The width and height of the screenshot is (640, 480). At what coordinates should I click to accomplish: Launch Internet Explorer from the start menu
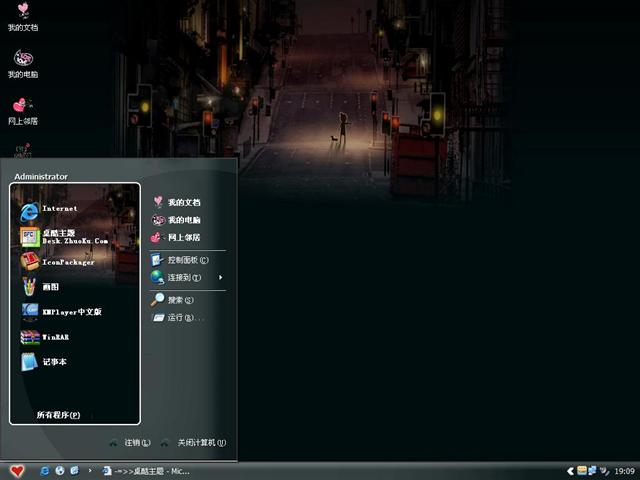pyautogui.click(x=29, y=212)
